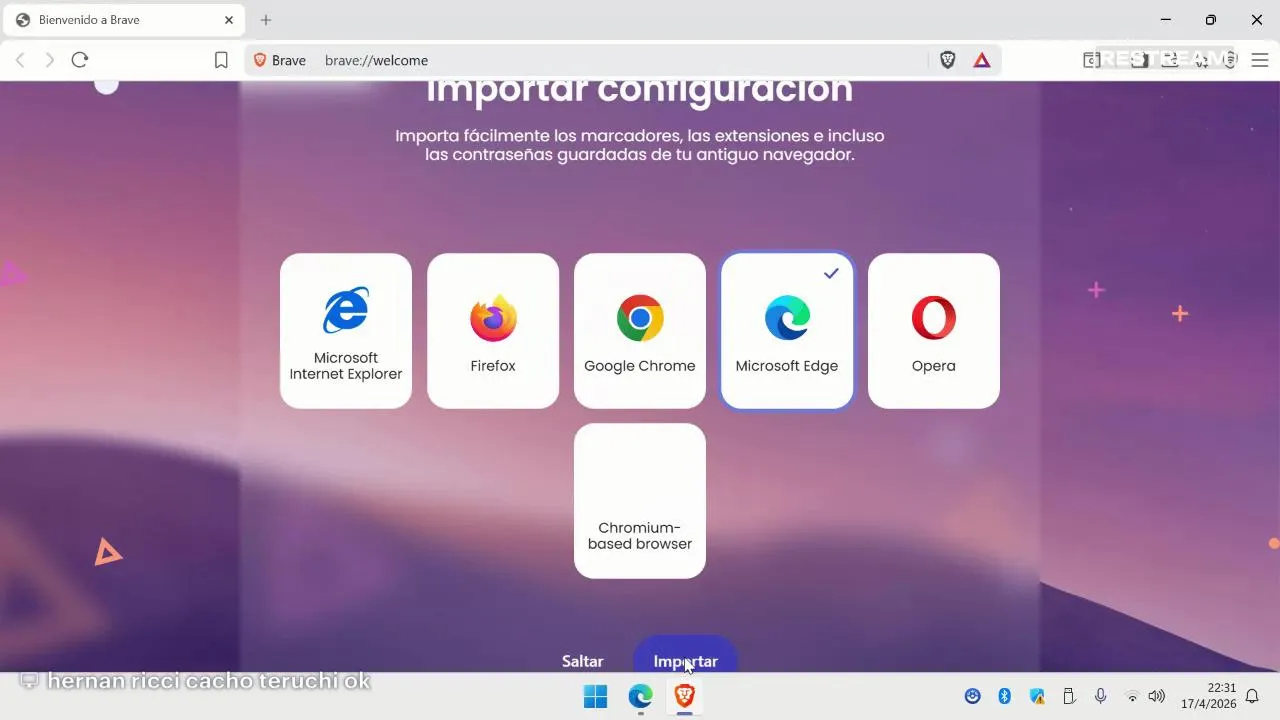This screenshot has height=720, width=1280.
Task: Open the Wi-Fi network tray icon
Action: pyautogui.click(x=1132, y=696)
